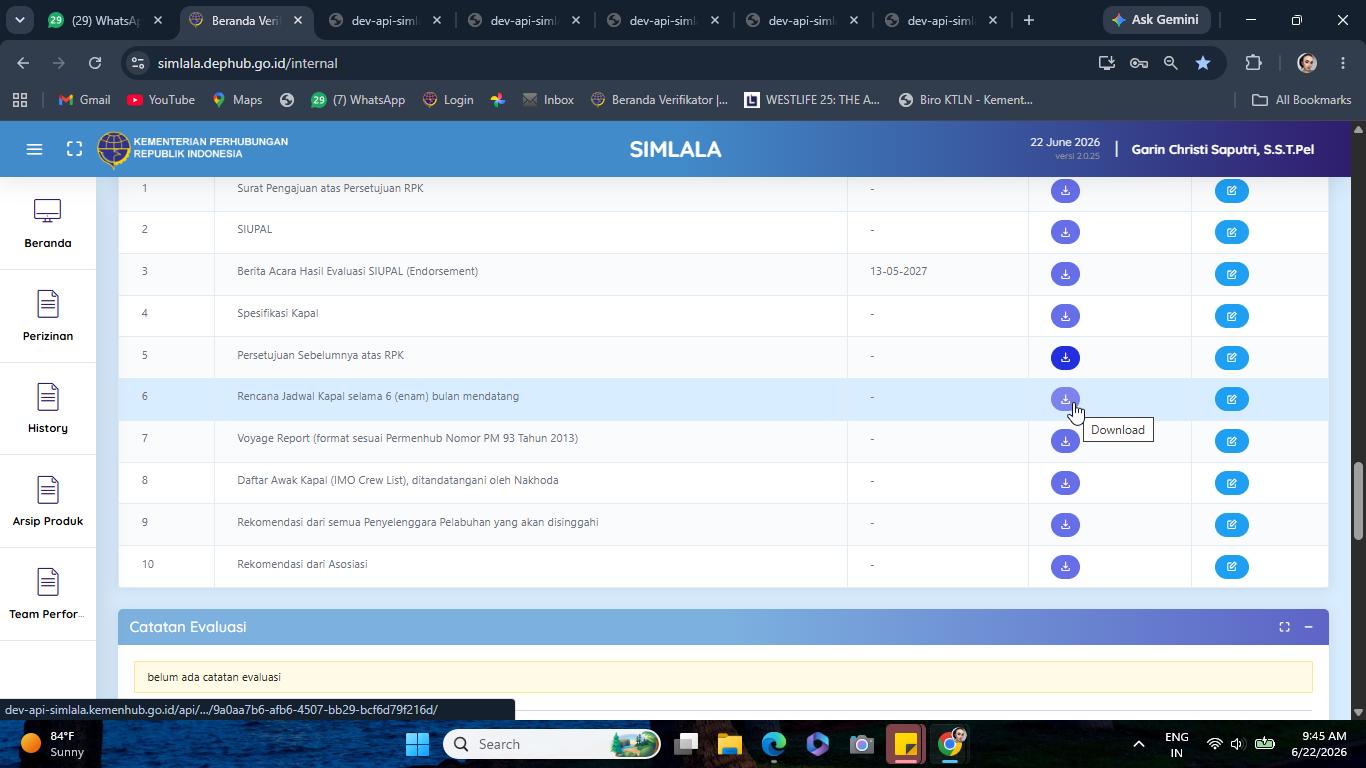
Task: Download Daftar Awak Kapal crew list
Action: (1065, 483)
